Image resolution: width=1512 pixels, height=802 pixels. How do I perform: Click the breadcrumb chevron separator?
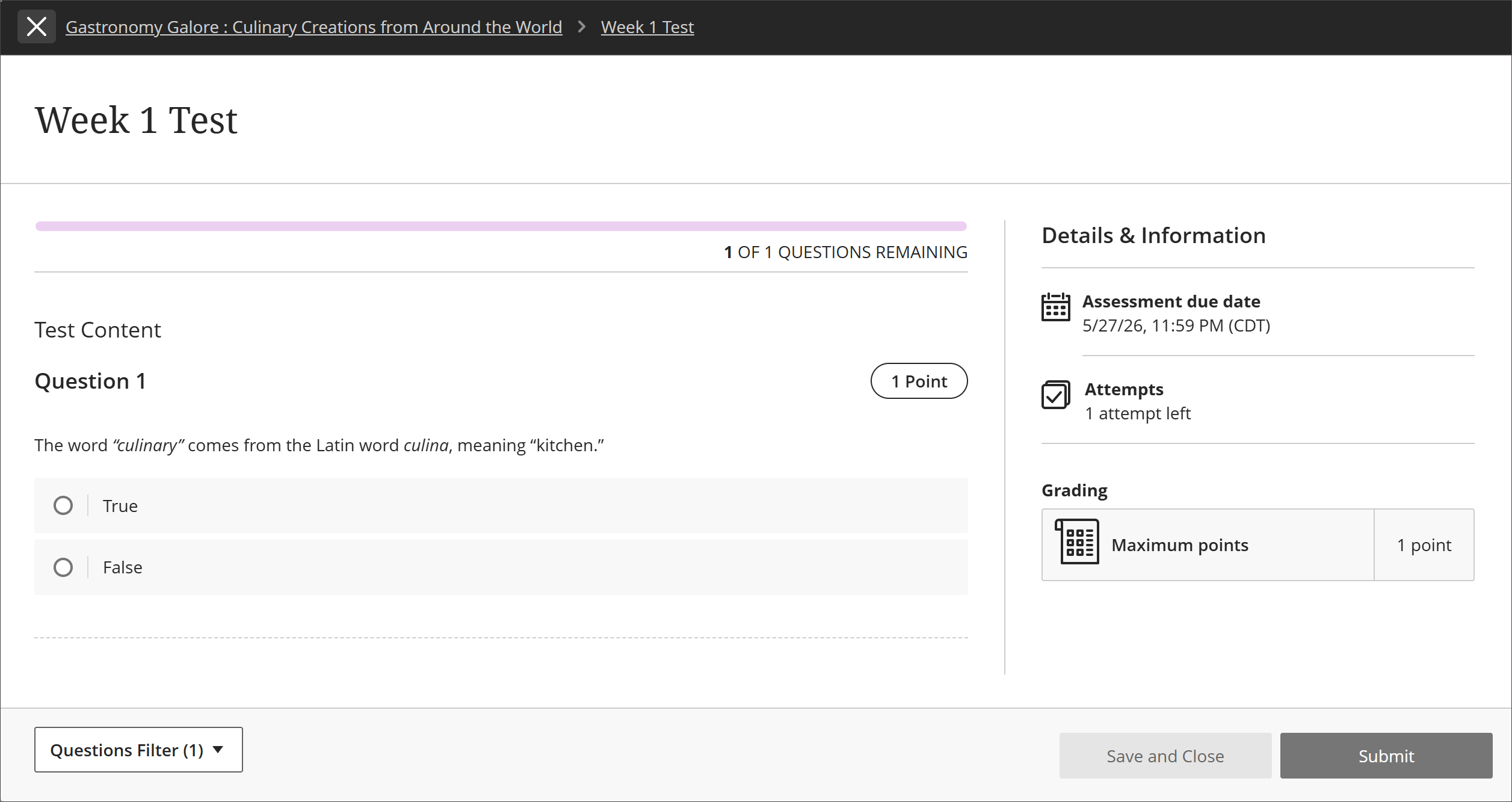coord(581,26)
